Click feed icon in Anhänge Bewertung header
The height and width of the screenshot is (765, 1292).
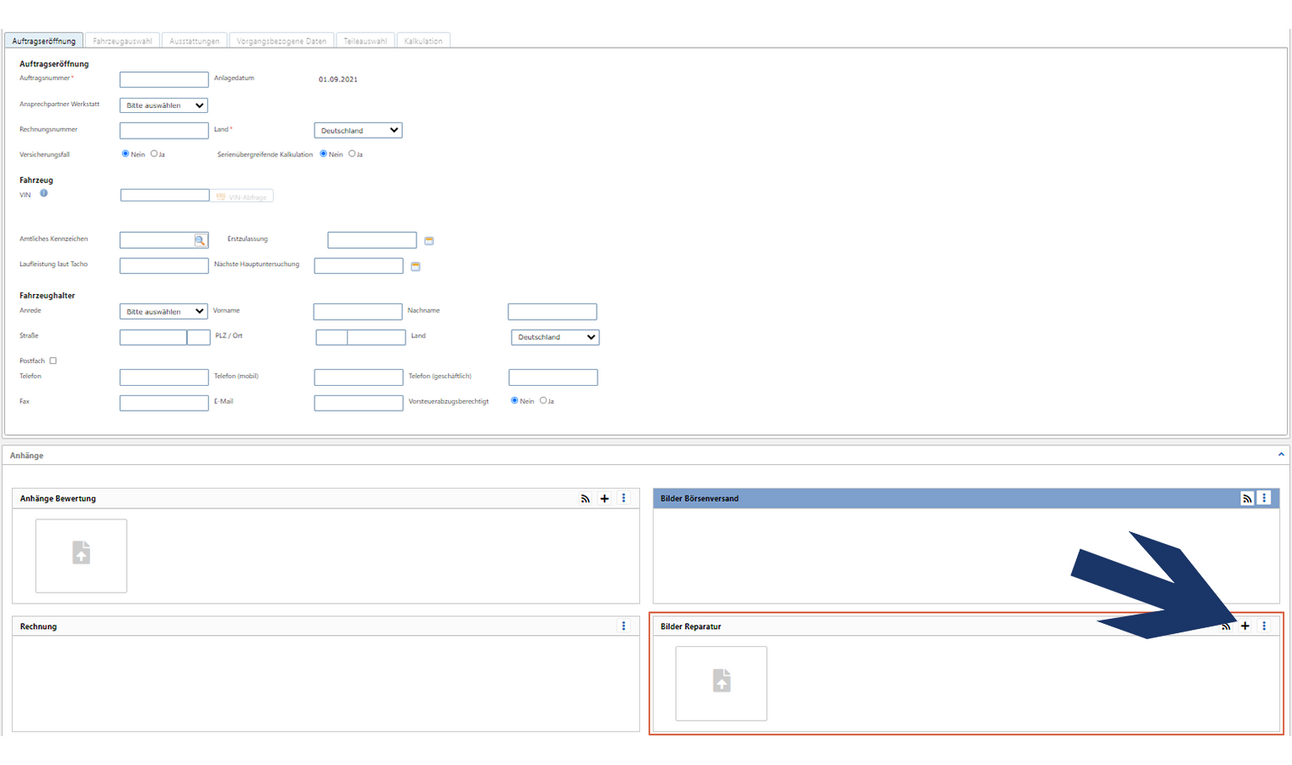pyautogui.click(x=585, y=498)
